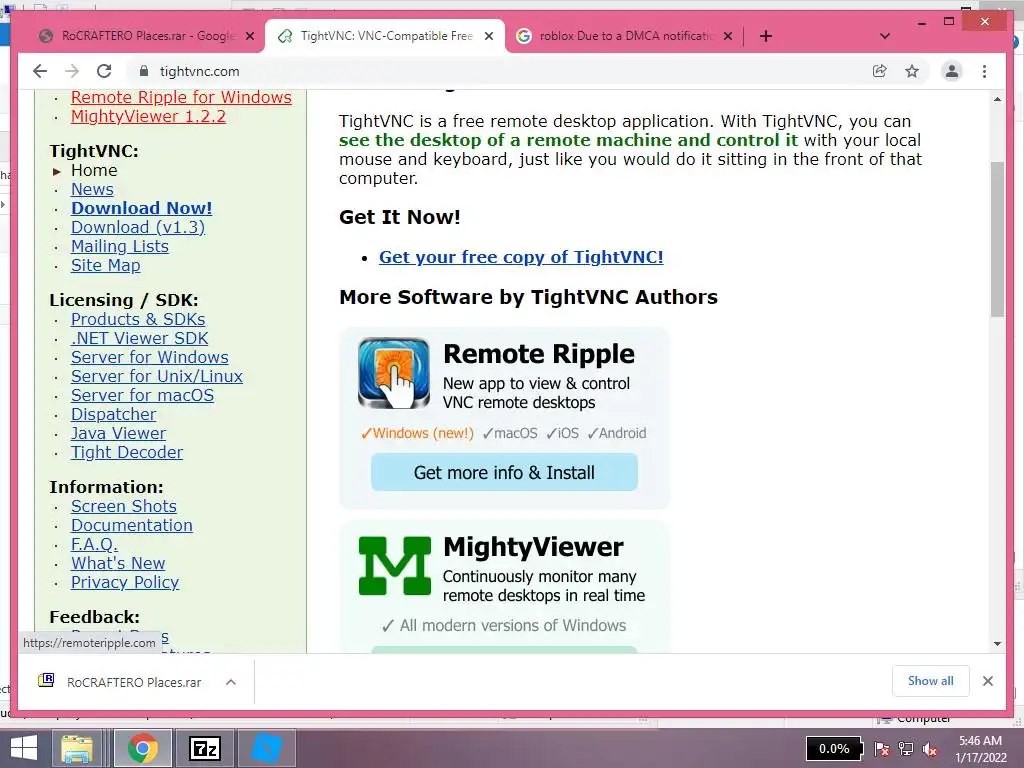Open Get your free copy of TightVNC link
Viewport: 1024px width, 768px height.
coord(521,257)
